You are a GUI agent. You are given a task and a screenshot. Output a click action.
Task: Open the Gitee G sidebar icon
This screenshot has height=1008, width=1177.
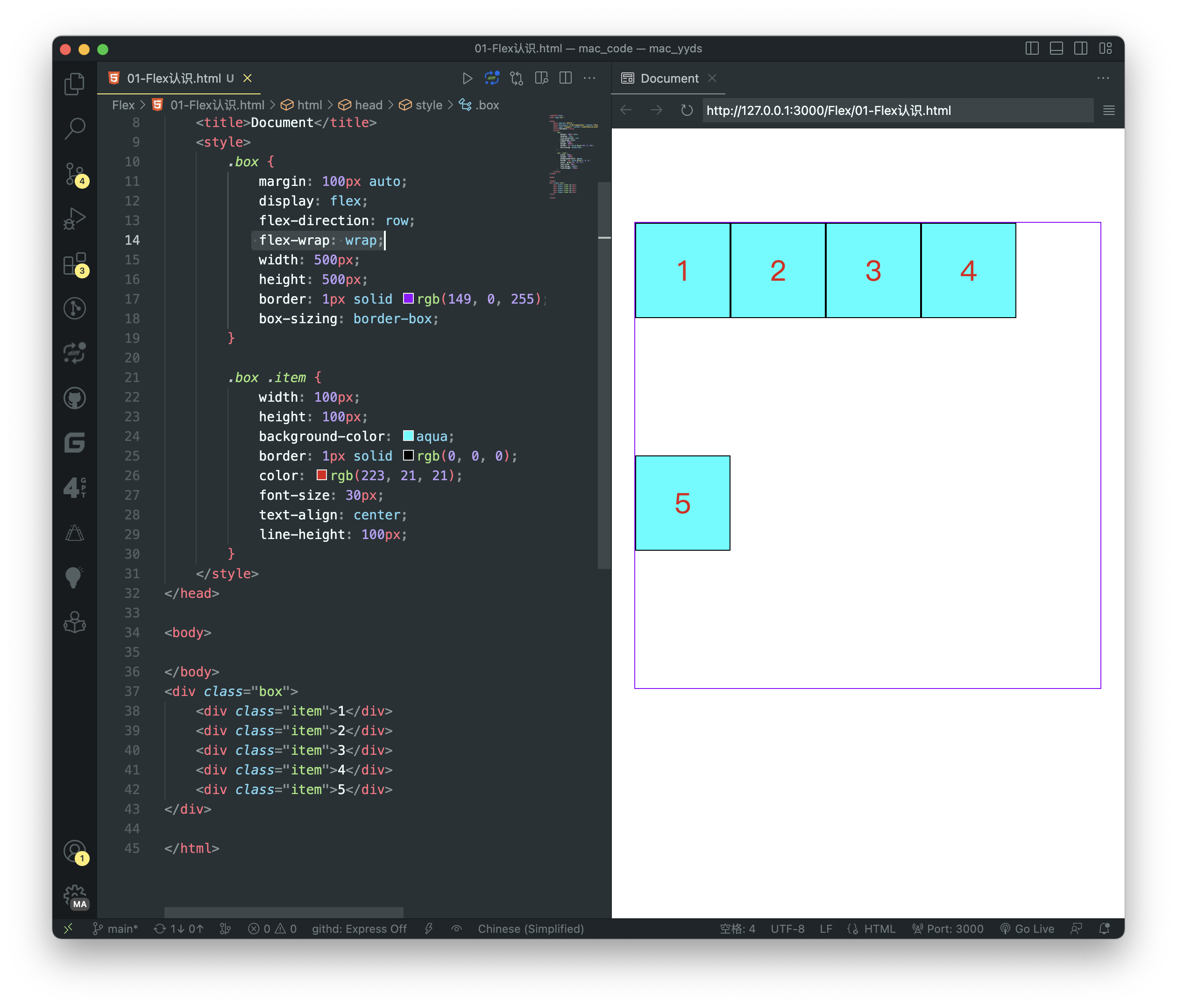tap(74, 443)
